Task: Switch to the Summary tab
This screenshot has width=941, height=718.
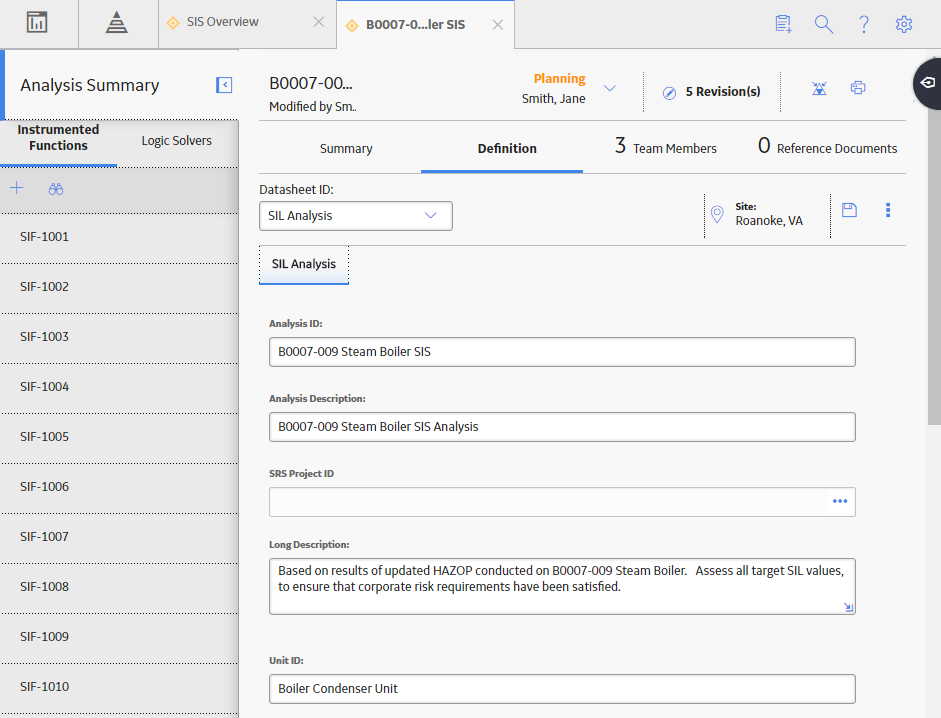Action: [346, 148]
